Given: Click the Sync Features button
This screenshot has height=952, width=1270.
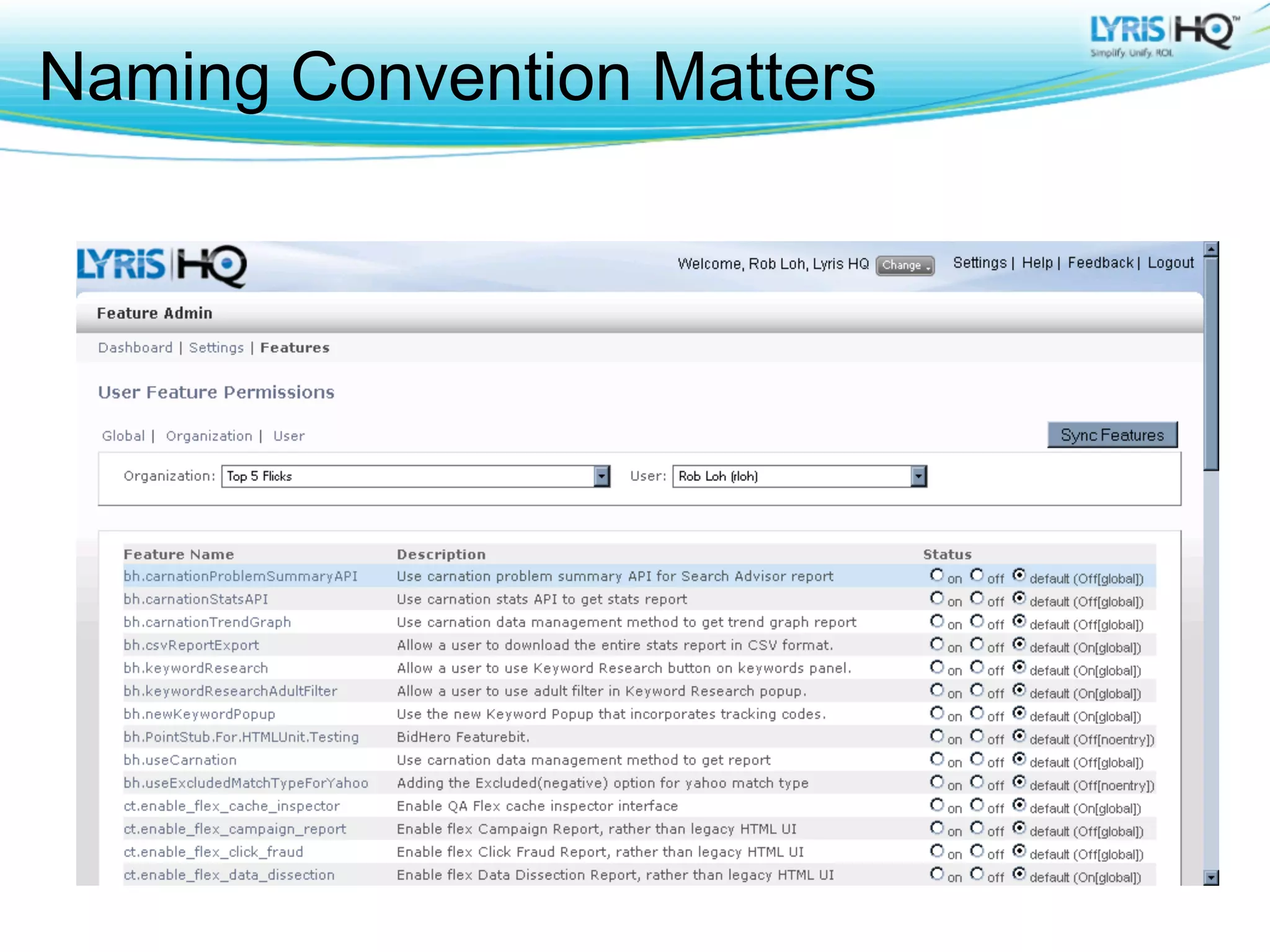Looking at the screenshot, I should [1112, 435].
